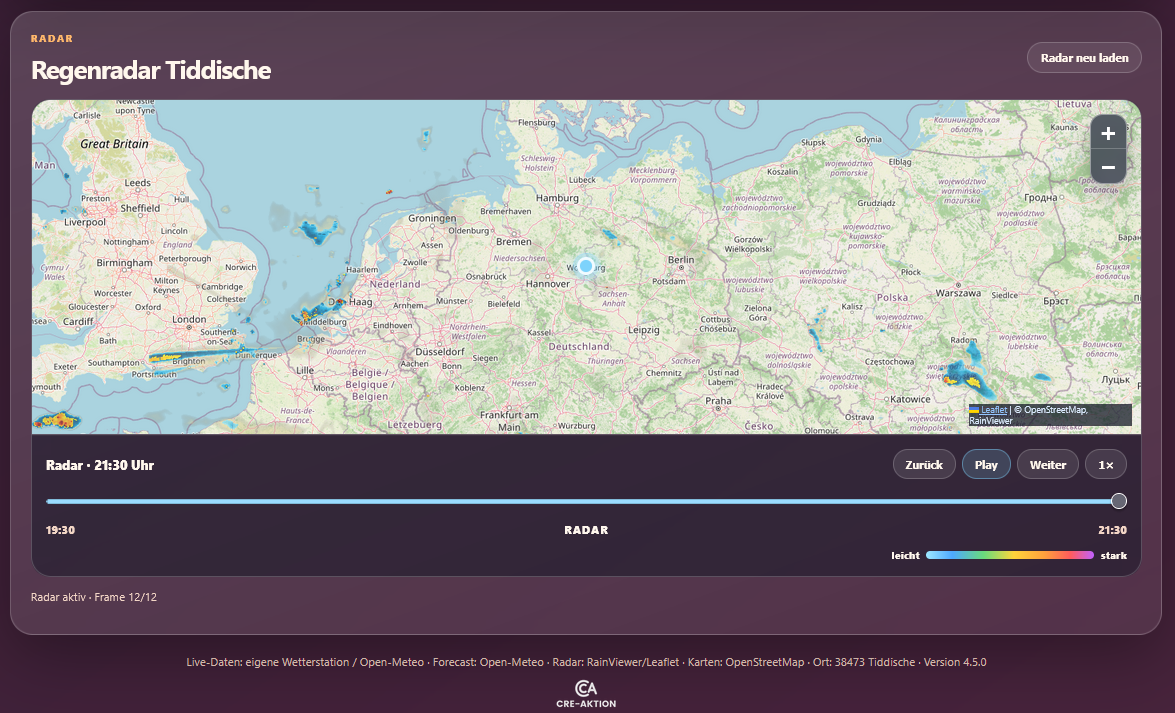Click the leicht–stark intensity color legend
1175x713 pixels.
pyautogui.click(x=1009, y=556)
